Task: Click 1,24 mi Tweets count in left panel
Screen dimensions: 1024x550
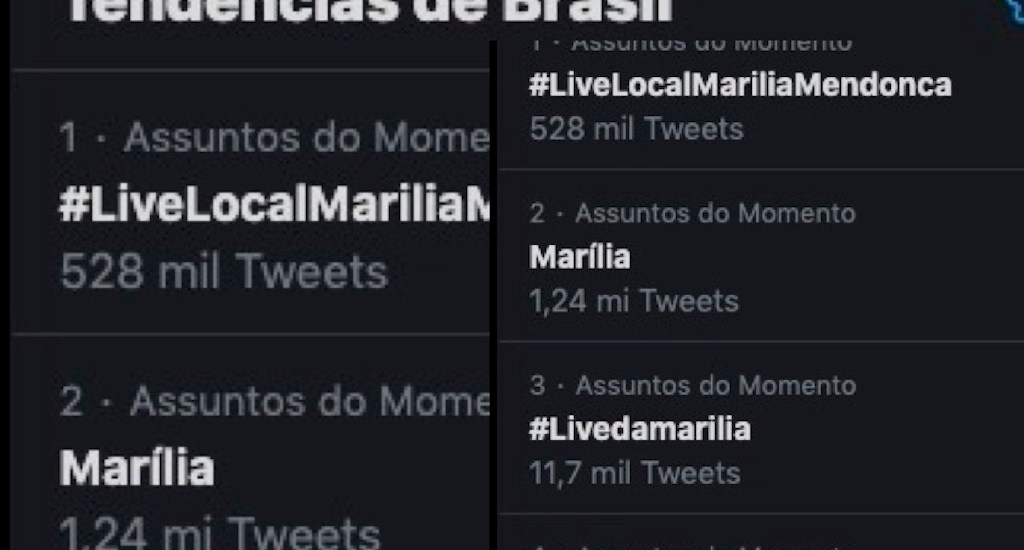Action: [x=220, y=533]
